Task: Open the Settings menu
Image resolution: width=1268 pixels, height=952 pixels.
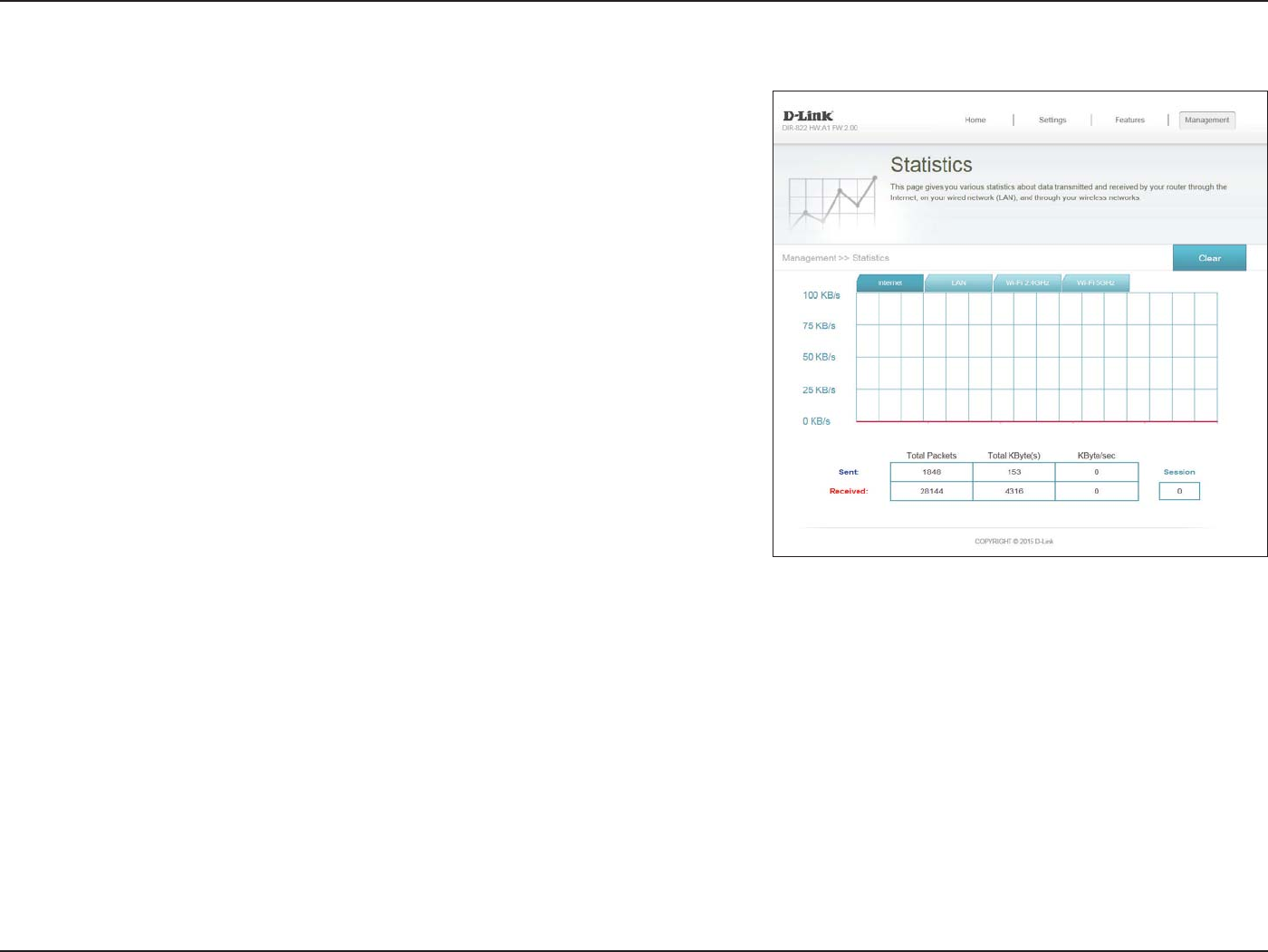Action: [1052, 120]
